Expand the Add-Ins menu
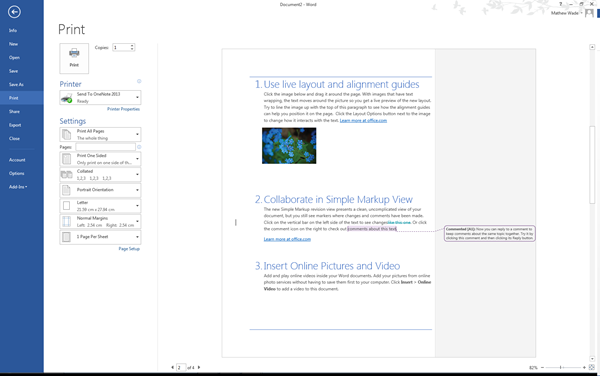Image resolution: width=600 pixels, height=376 pixels. (x=18, y=187)
